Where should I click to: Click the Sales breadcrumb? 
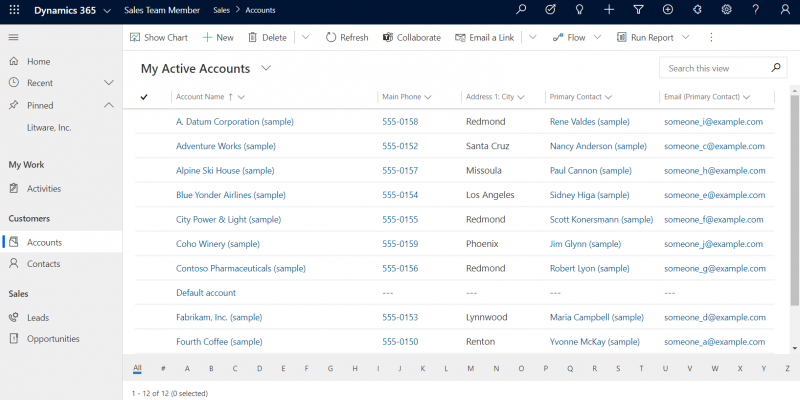[x=220, y=10]
